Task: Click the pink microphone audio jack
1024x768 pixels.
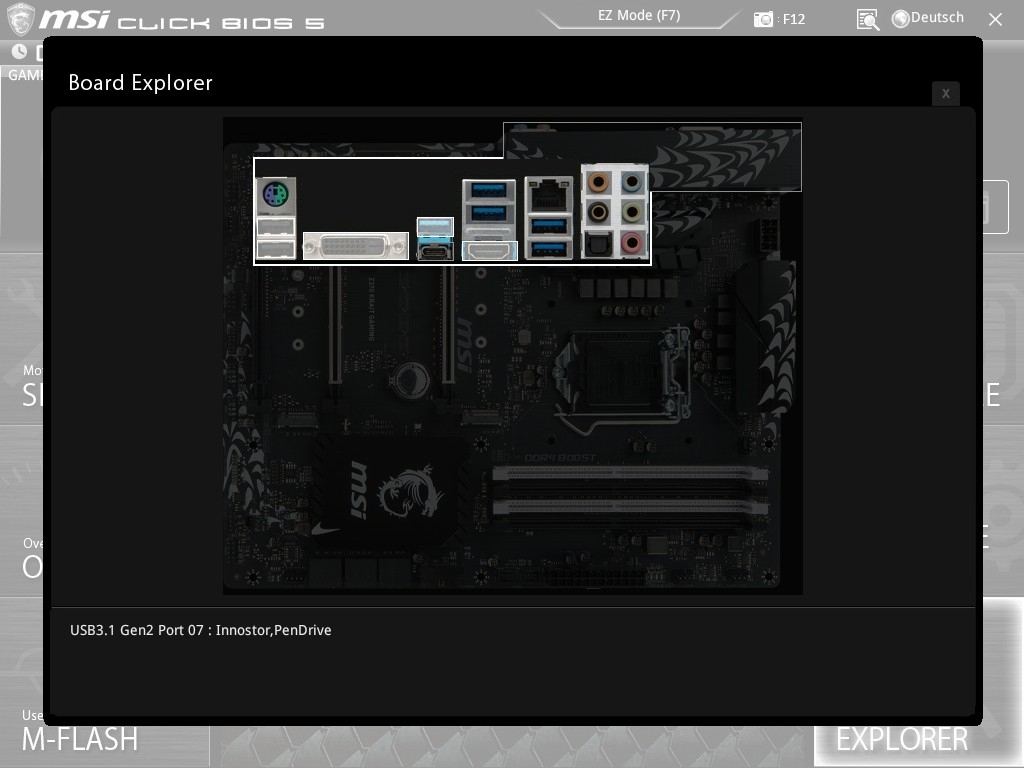Action: pos(631,242)
